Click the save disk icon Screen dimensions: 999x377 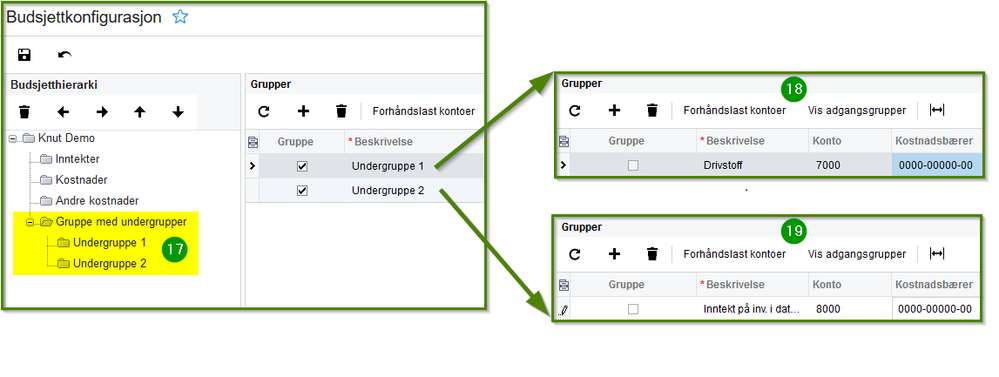25,55
